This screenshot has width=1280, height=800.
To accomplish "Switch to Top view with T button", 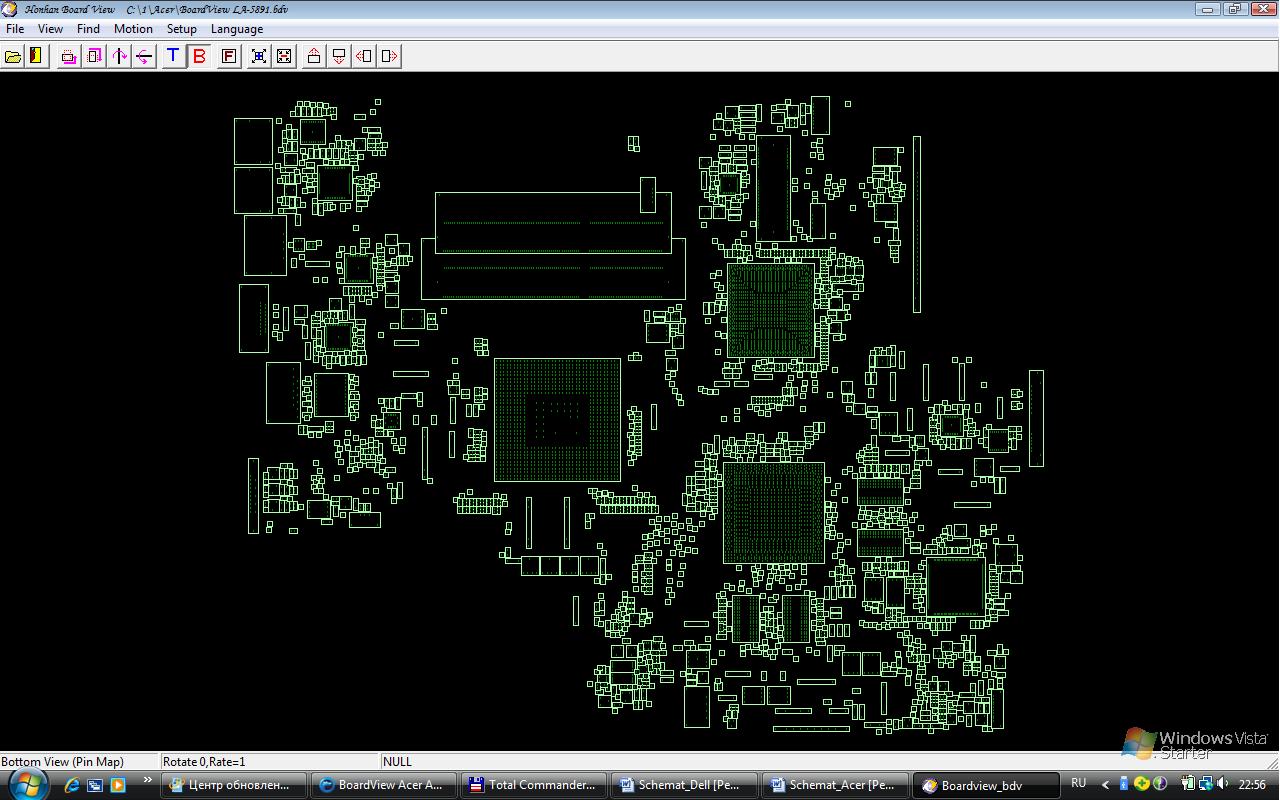I will 173,56.
